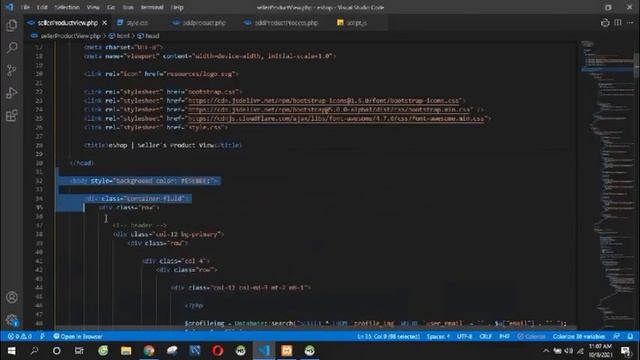This screenshot has width=640, height=360.
Task: Show hidden system tray icons
Action: [x=546, y=351]
